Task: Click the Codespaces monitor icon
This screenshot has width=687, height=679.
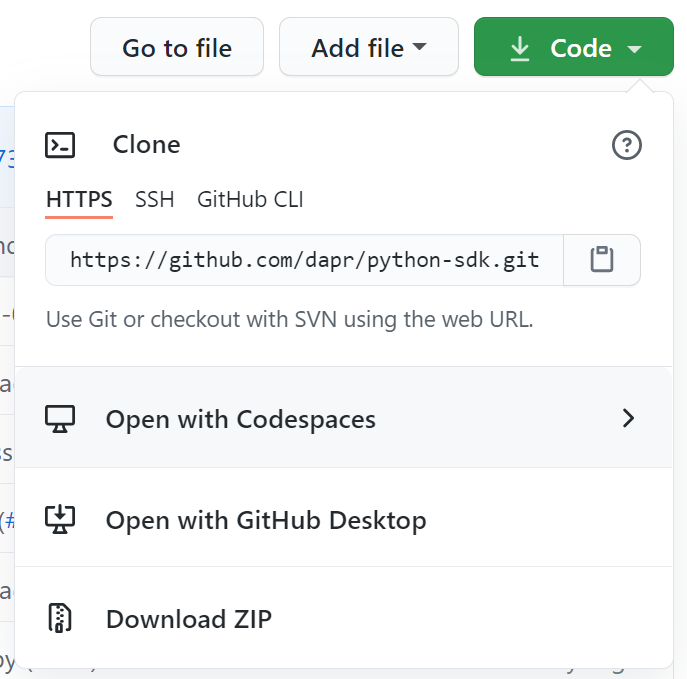Action: [60, 418]
